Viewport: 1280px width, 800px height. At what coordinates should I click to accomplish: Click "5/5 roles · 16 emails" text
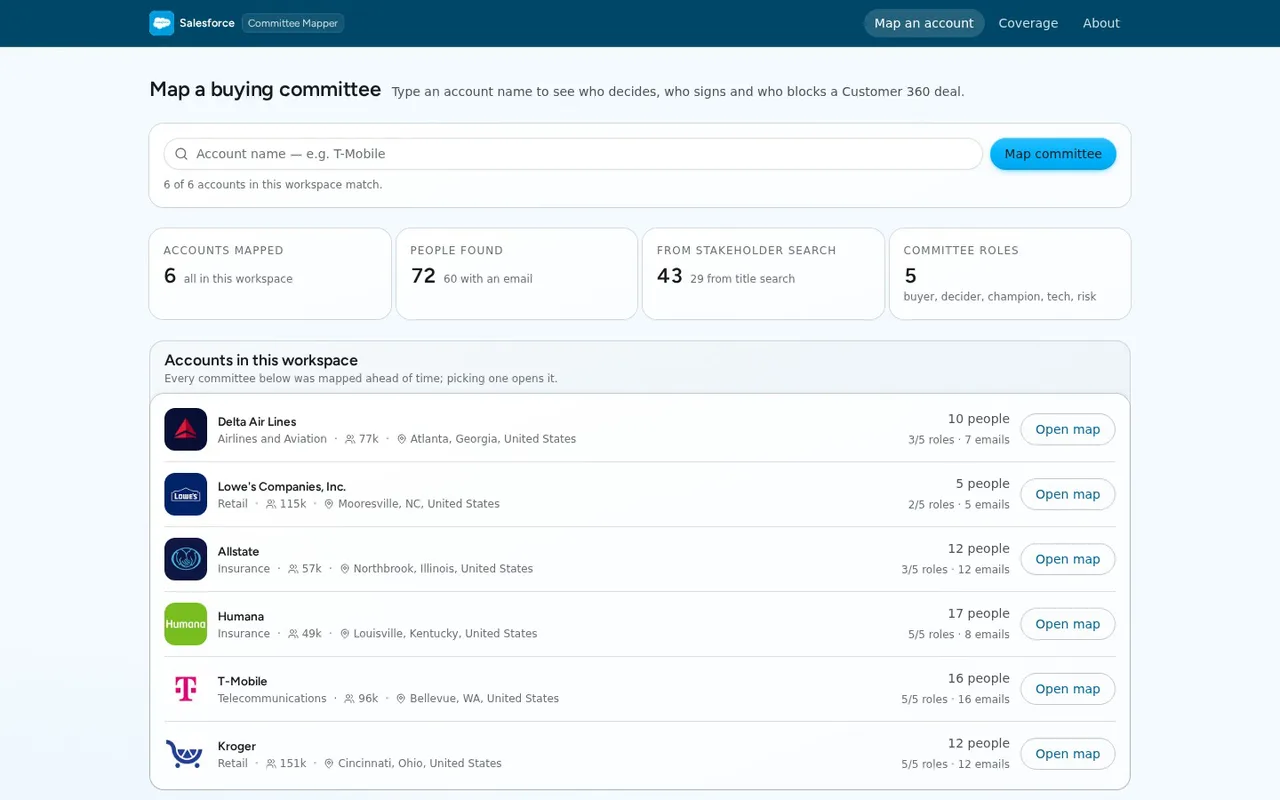click(955, 699)
